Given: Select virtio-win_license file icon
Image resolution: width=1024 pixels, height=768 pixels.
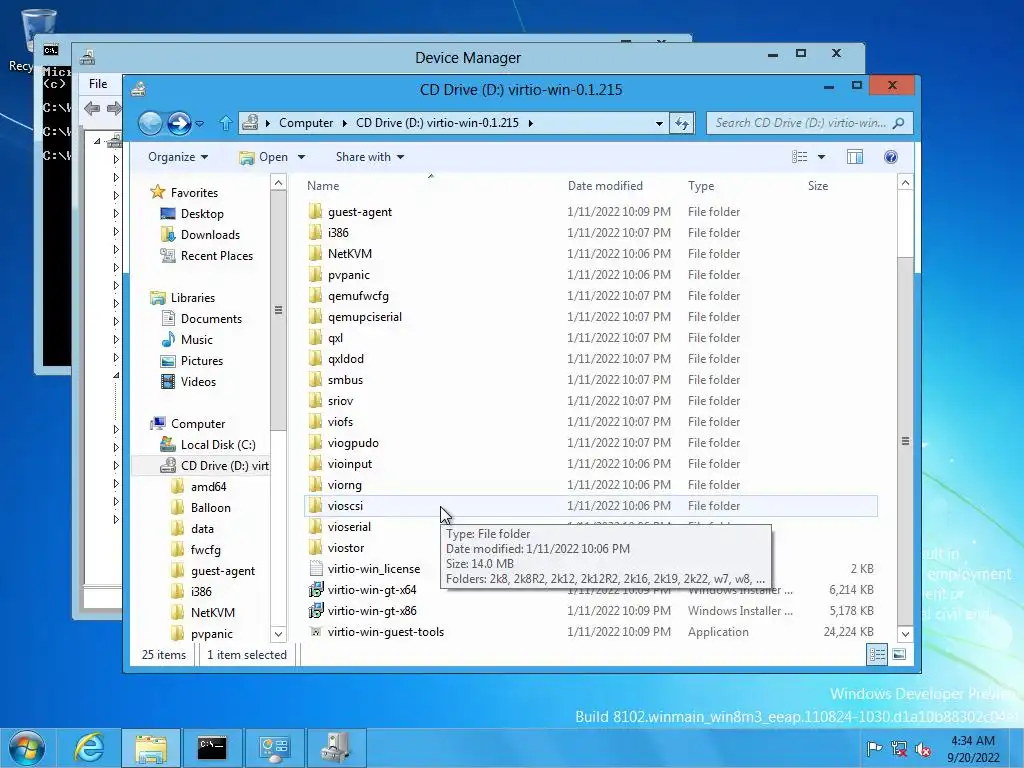Looking at the screenshot, I should tap(316, 569).
